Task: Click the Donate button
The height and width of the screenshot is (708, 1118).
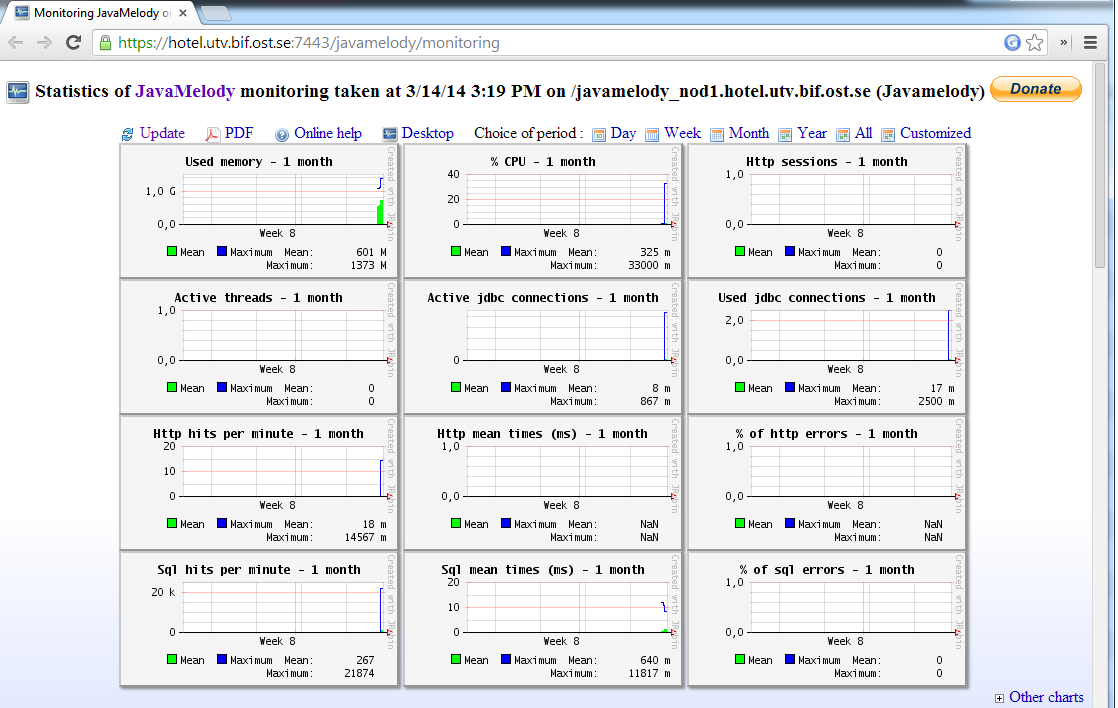Action: point(1036,89)
